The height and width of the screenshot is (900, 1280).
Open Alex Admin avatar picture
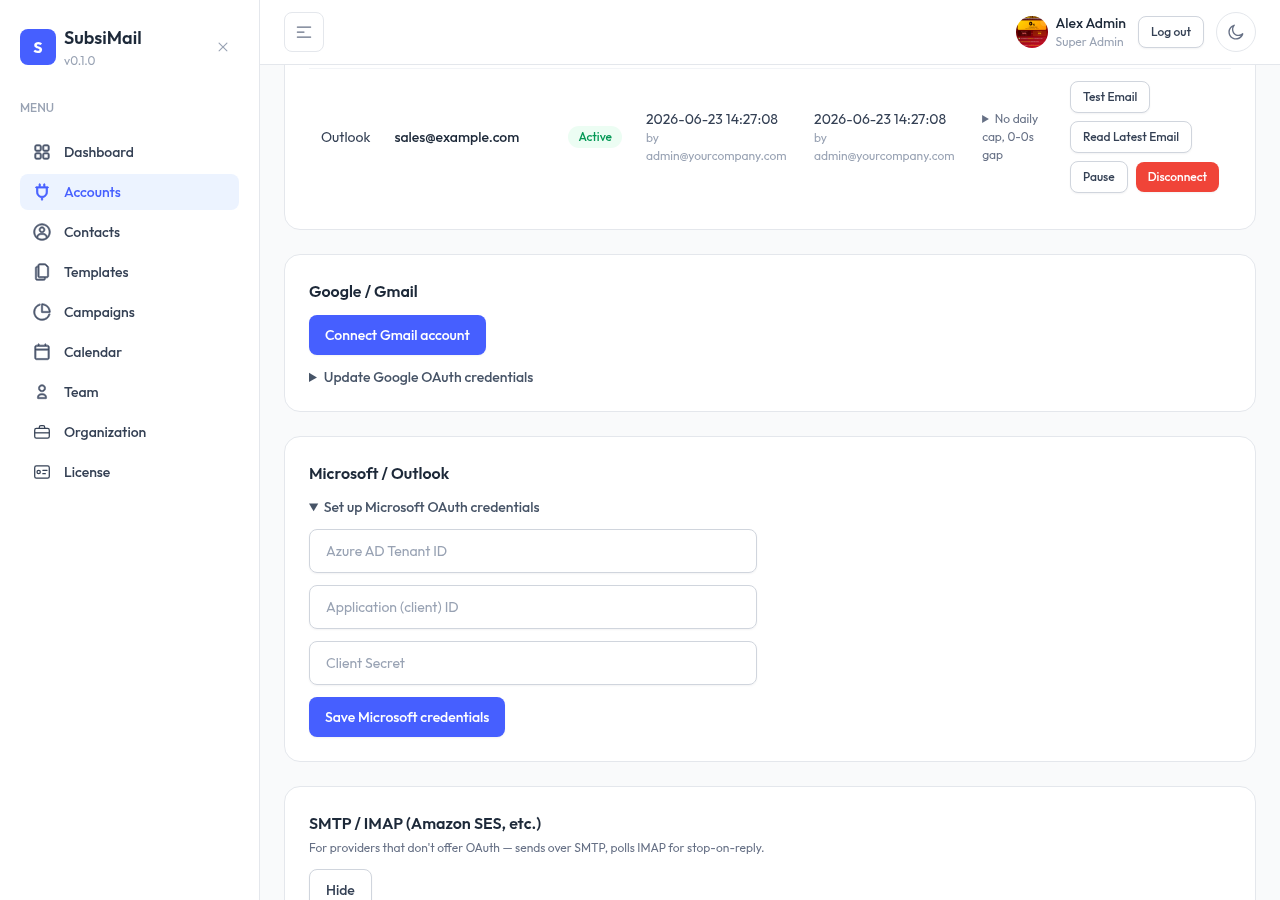pos(1032,32)
